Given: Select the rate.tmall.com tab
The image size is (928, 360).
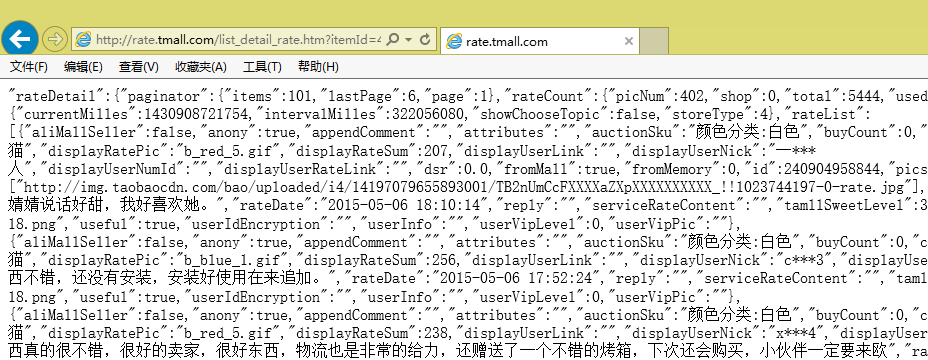Looking at the screenshot, I should [540, 41].
